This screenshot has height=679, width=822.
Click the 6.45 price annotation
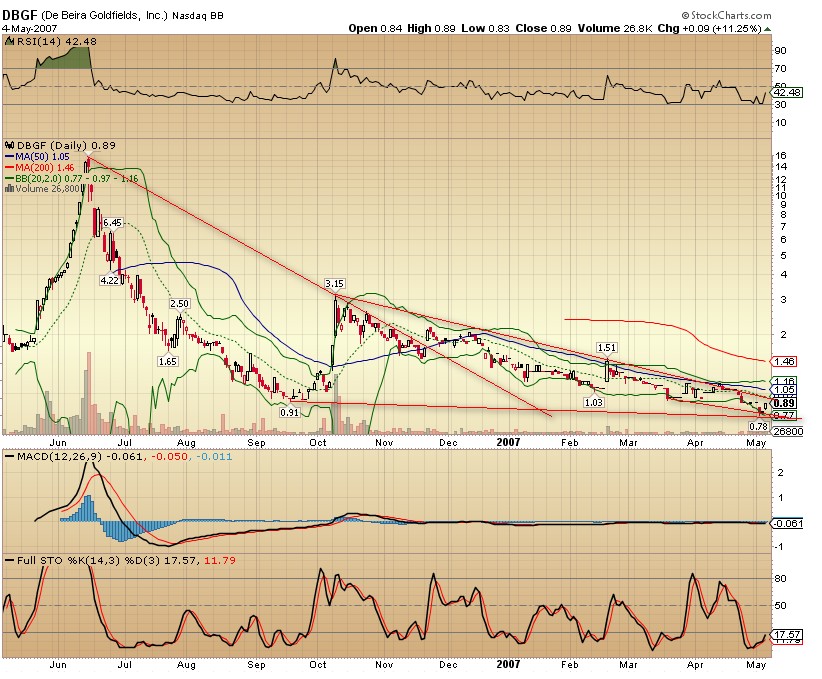pyautogui.click(x=112, y=223)
